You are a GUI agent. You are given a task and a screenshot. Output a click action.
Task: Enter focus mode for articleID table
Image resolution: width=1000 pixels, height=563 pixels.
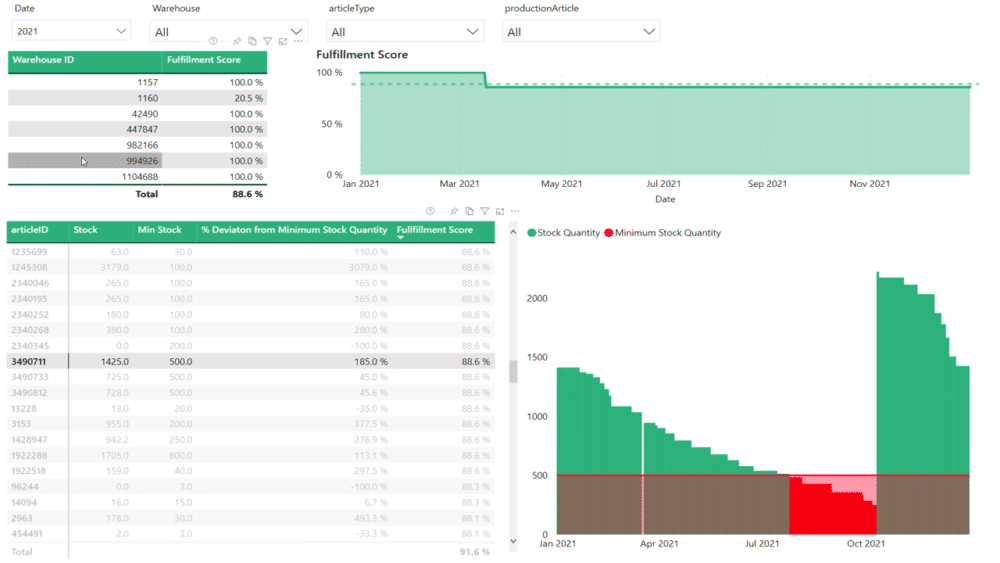[x=500, y=211]
